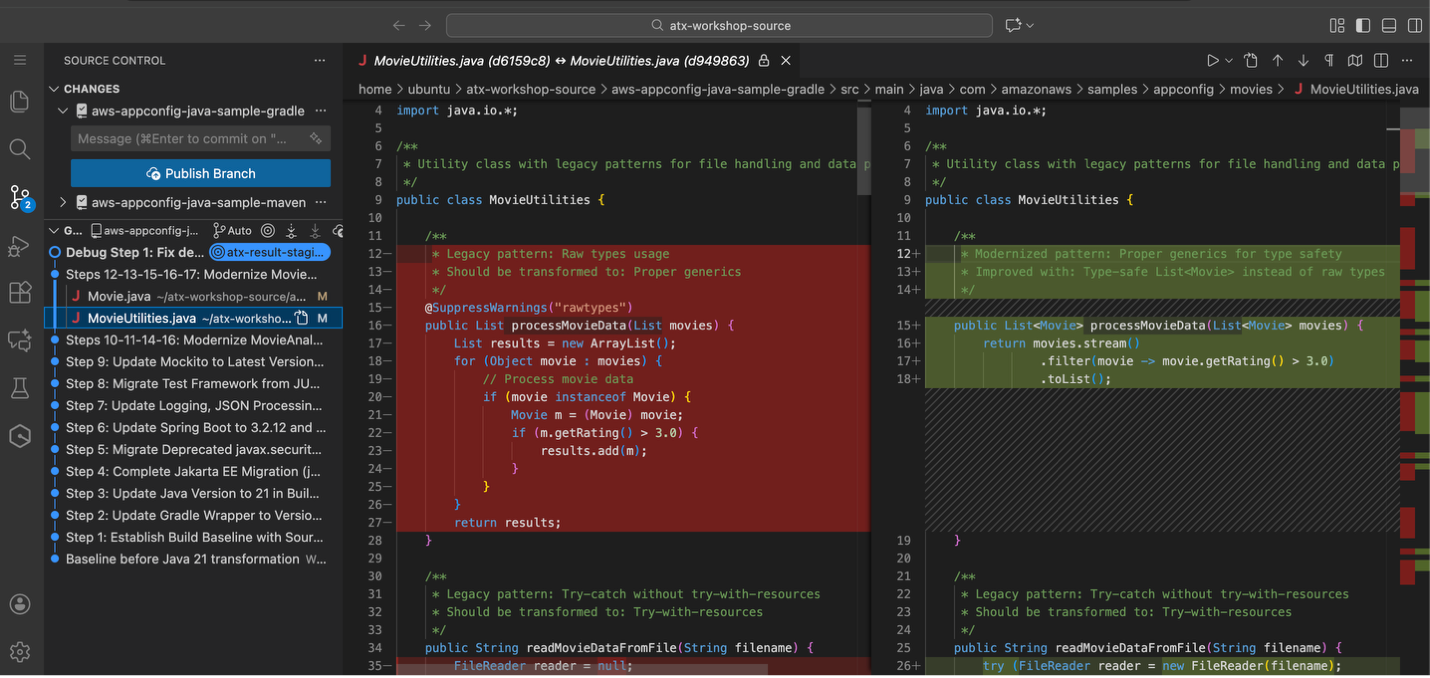
Task: Click the split editor icon in the toolbar
Action: (1381, 60)
